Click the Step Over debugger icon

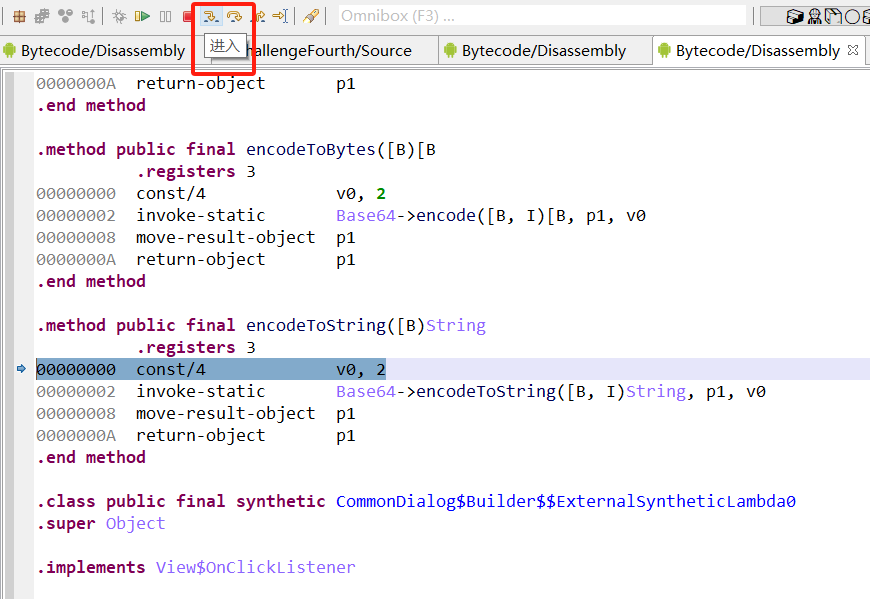(x=234, y=16)
